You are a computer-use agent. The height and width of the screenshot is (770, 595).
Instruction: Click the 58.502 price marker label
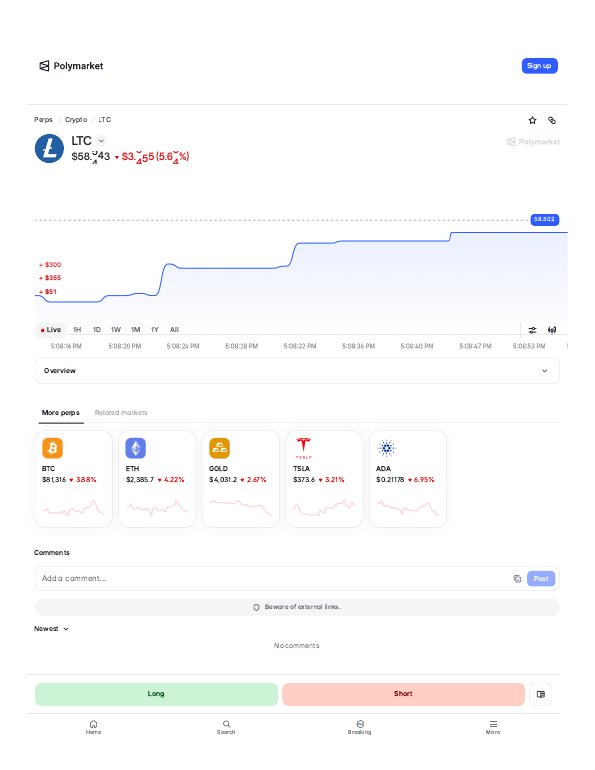coord(544,220)
